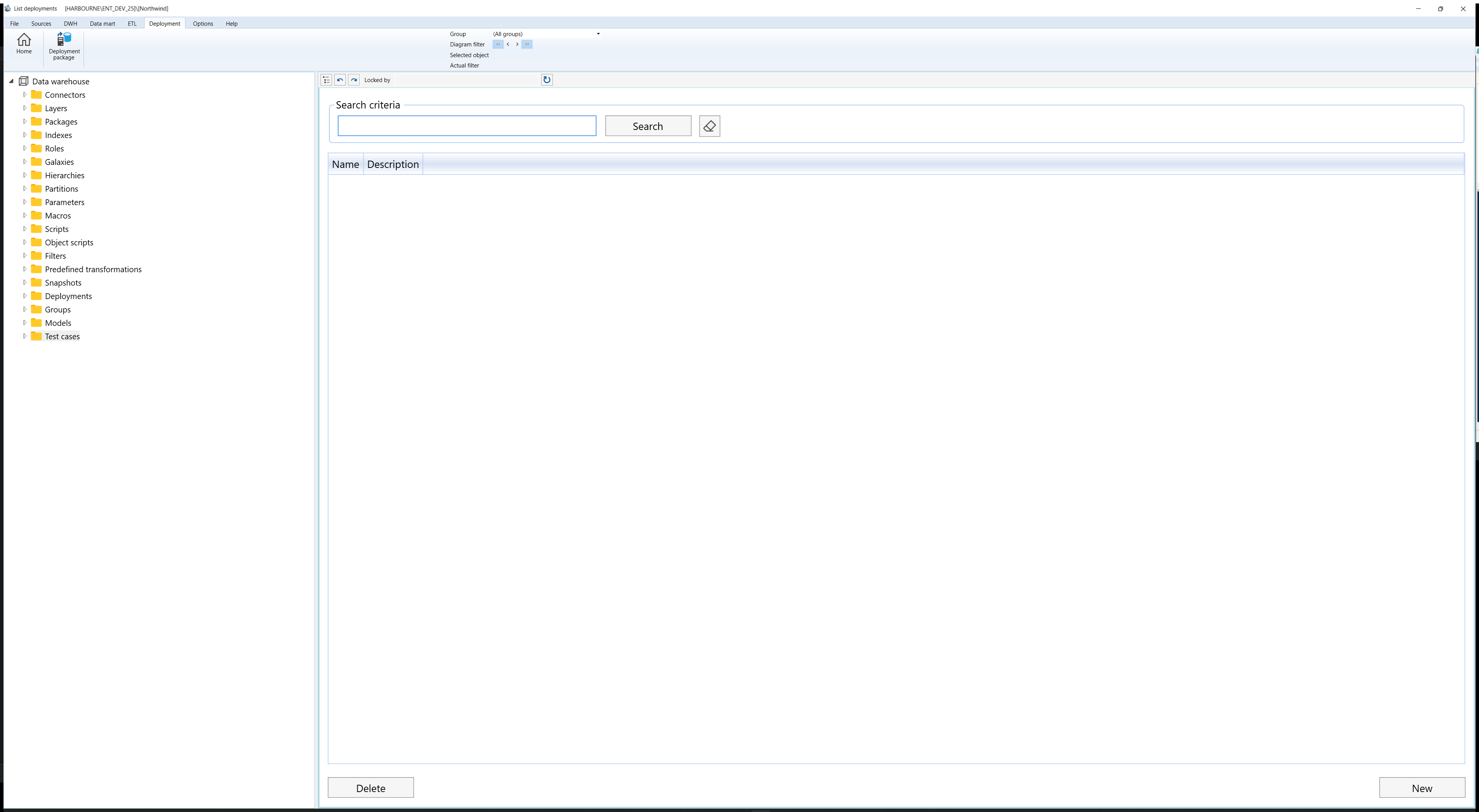The image size is (1479, 812).
Task: Select Groups in the tree
Action: (x=58, y=309)
